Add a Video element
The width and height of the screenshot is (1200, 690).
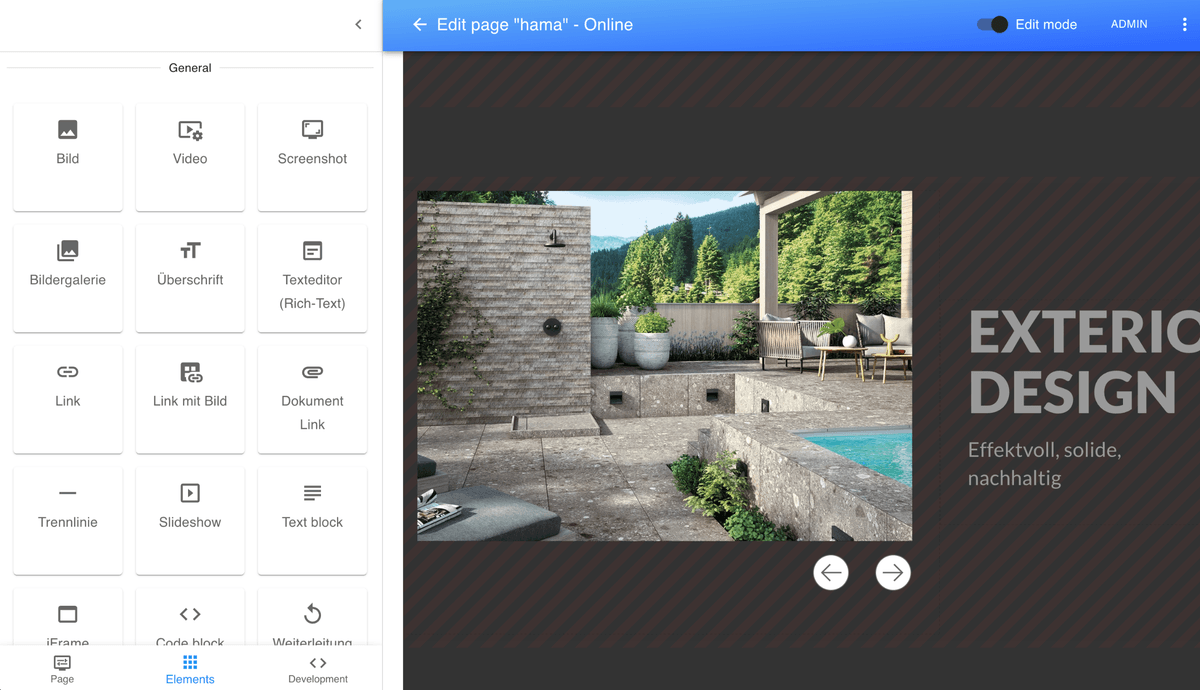click(x=190, y=156)
